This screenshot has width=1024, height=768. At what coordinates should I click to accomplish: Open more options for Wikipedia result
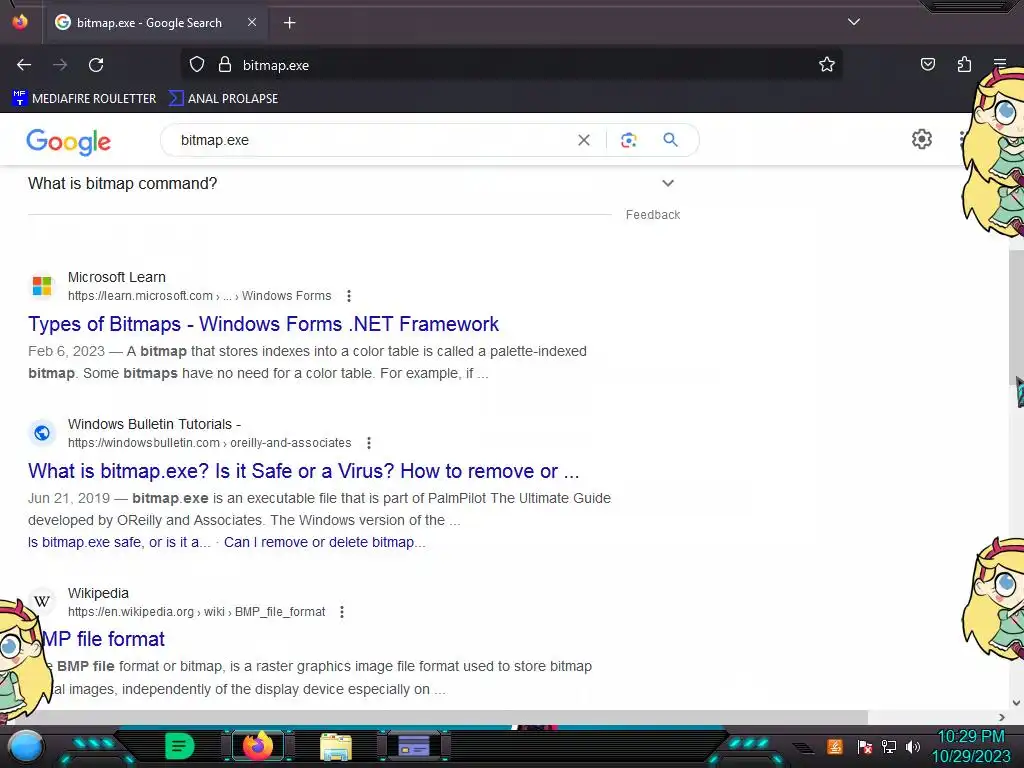click(x=342, y=612)
